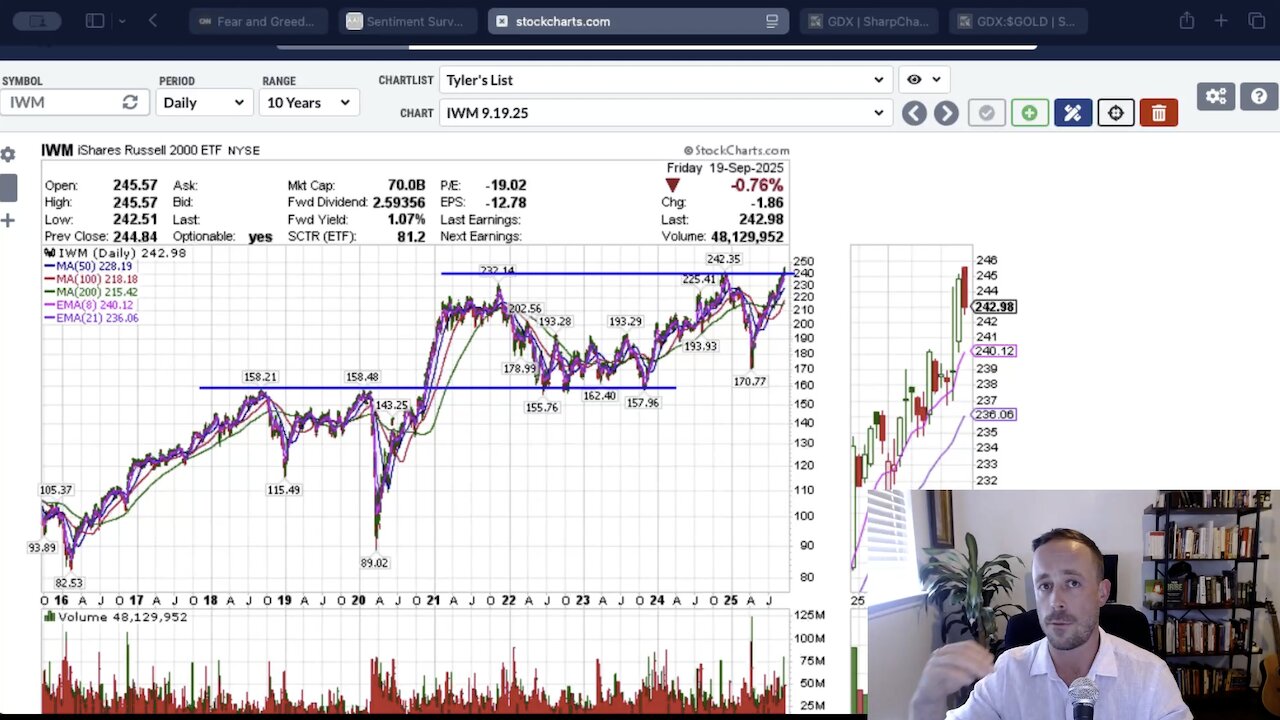Image resolution: width=1280 pixels, height=720 pixels.
Task: Click the gray square icon on left edge
Action: pos(8,187)
